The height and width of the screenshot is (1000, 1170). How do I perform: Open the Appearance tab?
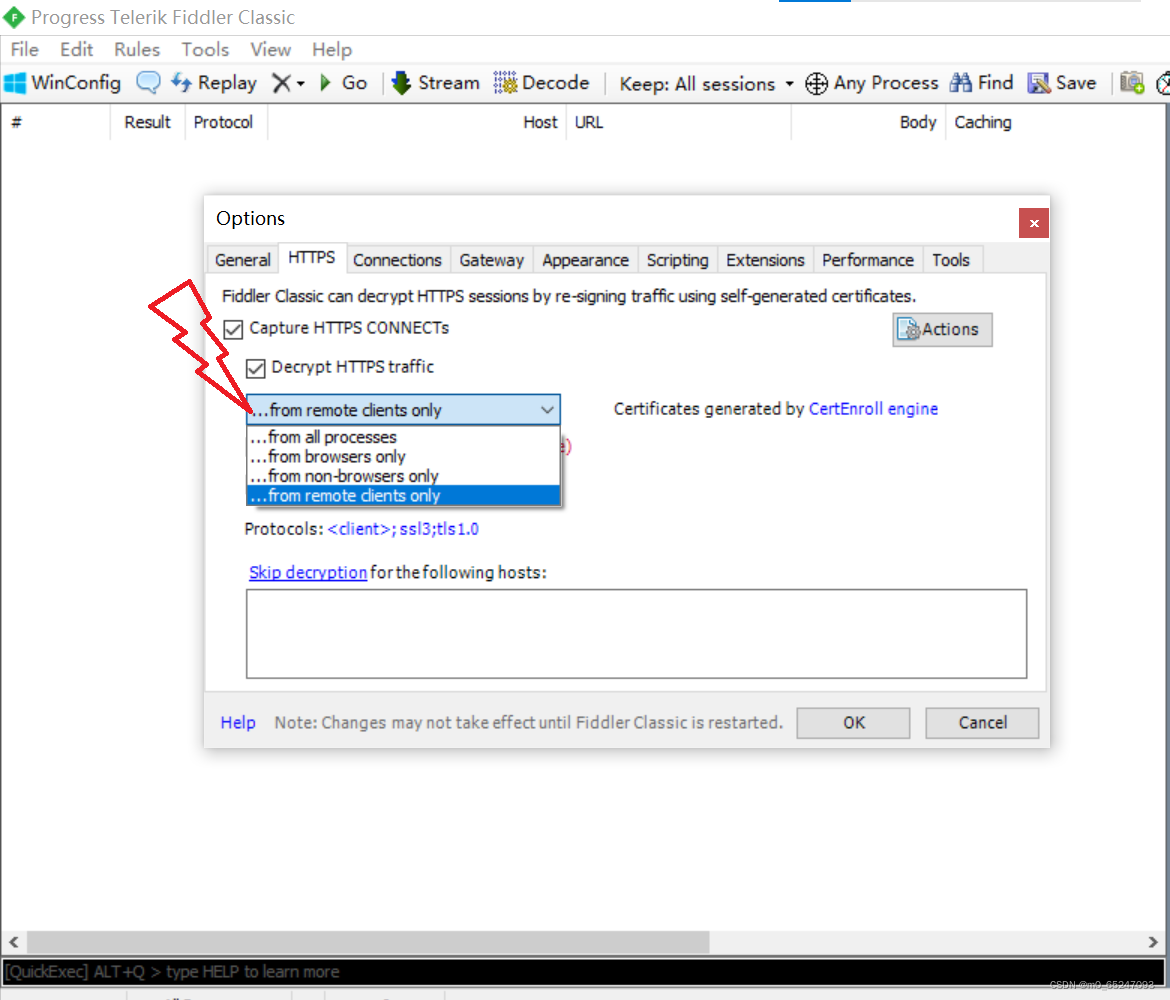click(585, 260)
